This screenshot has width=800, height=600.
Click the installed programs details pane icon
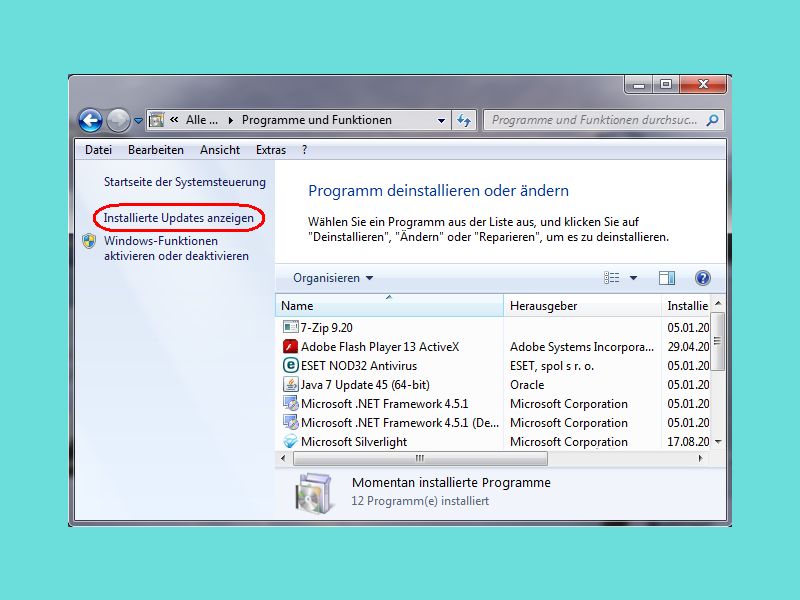314,493
